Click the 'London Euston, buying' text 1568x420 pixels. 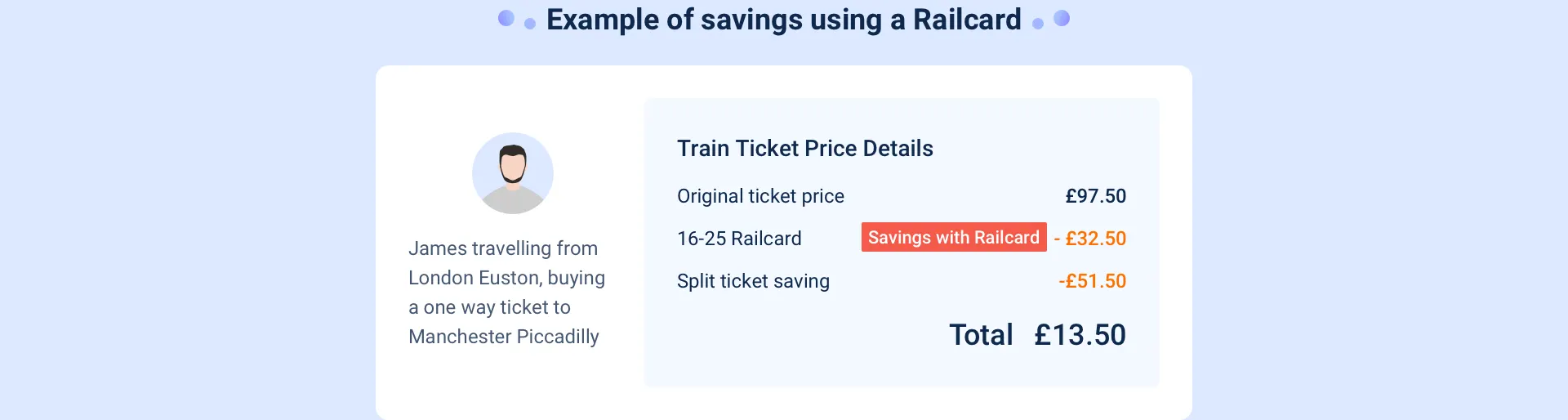[506, 278]
